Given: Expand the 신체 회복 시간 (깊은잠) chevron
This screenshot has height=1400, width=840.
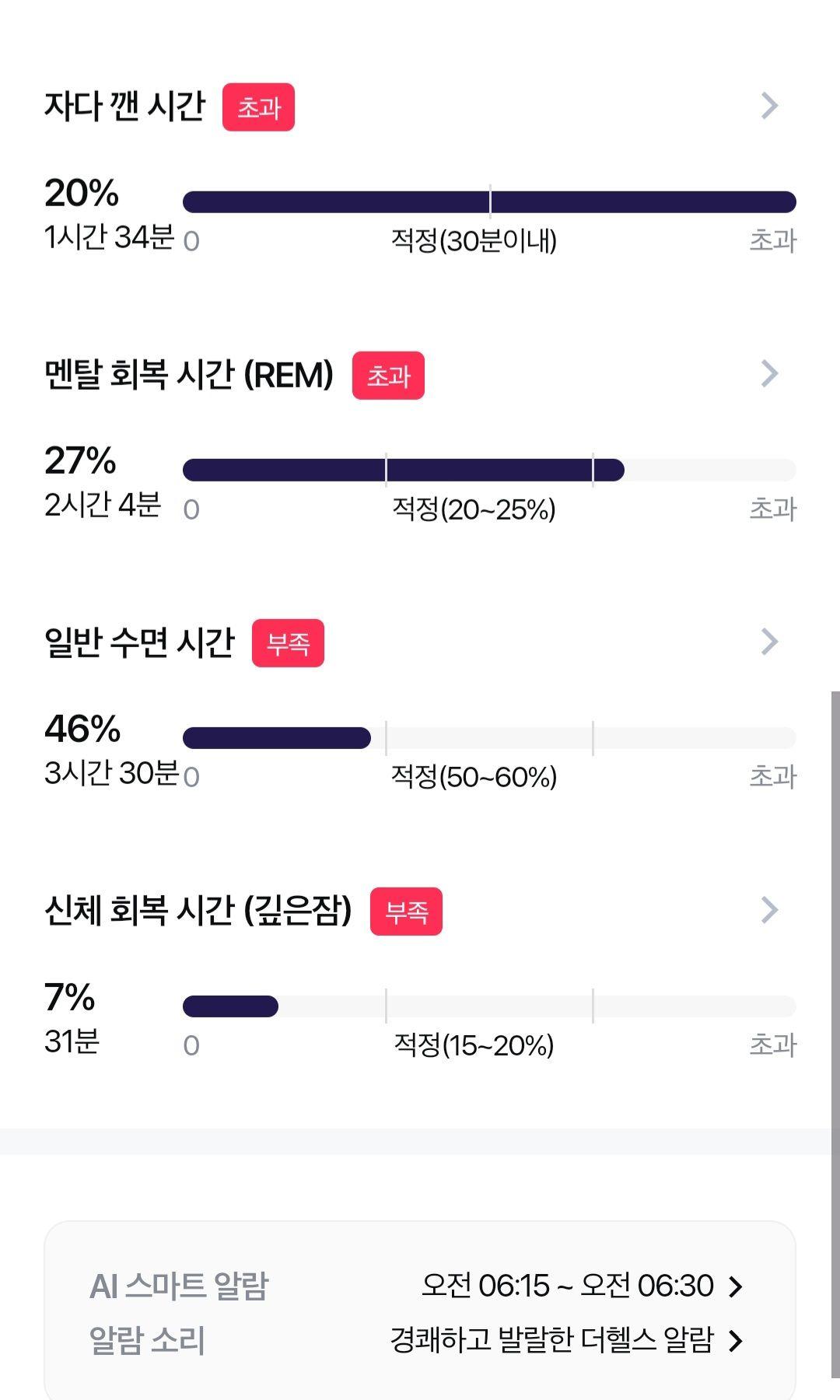Looking at the screenshot, I should point(769,910).
